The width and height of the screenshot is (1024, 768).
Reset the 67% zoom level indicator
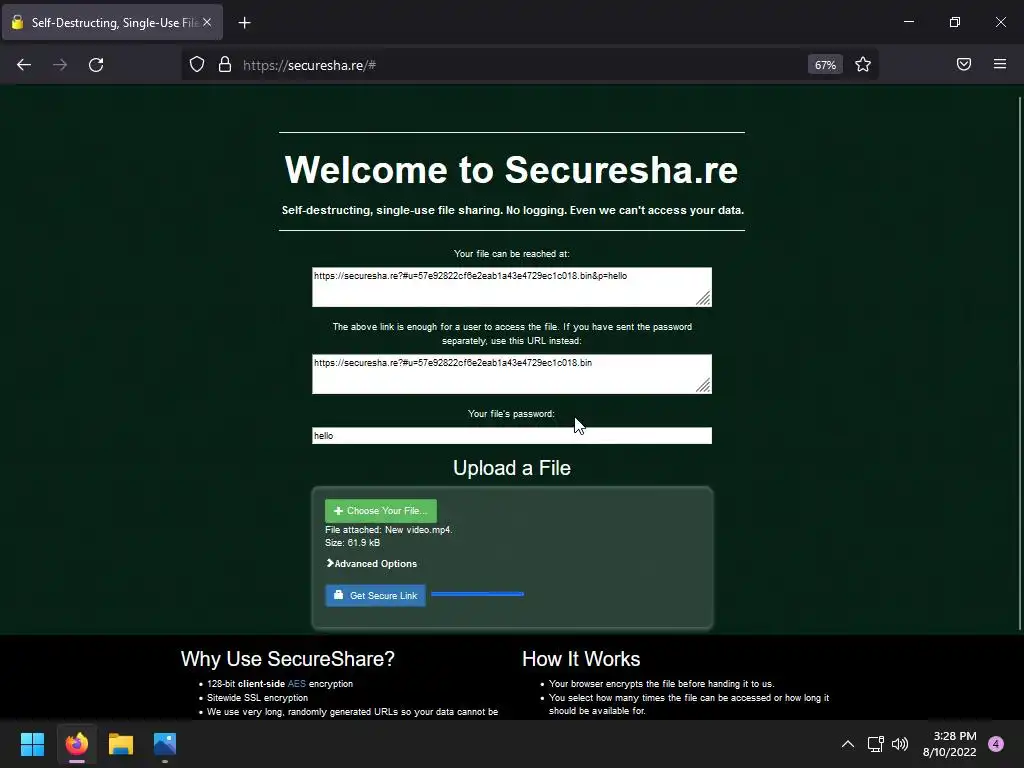coord(825,65)
